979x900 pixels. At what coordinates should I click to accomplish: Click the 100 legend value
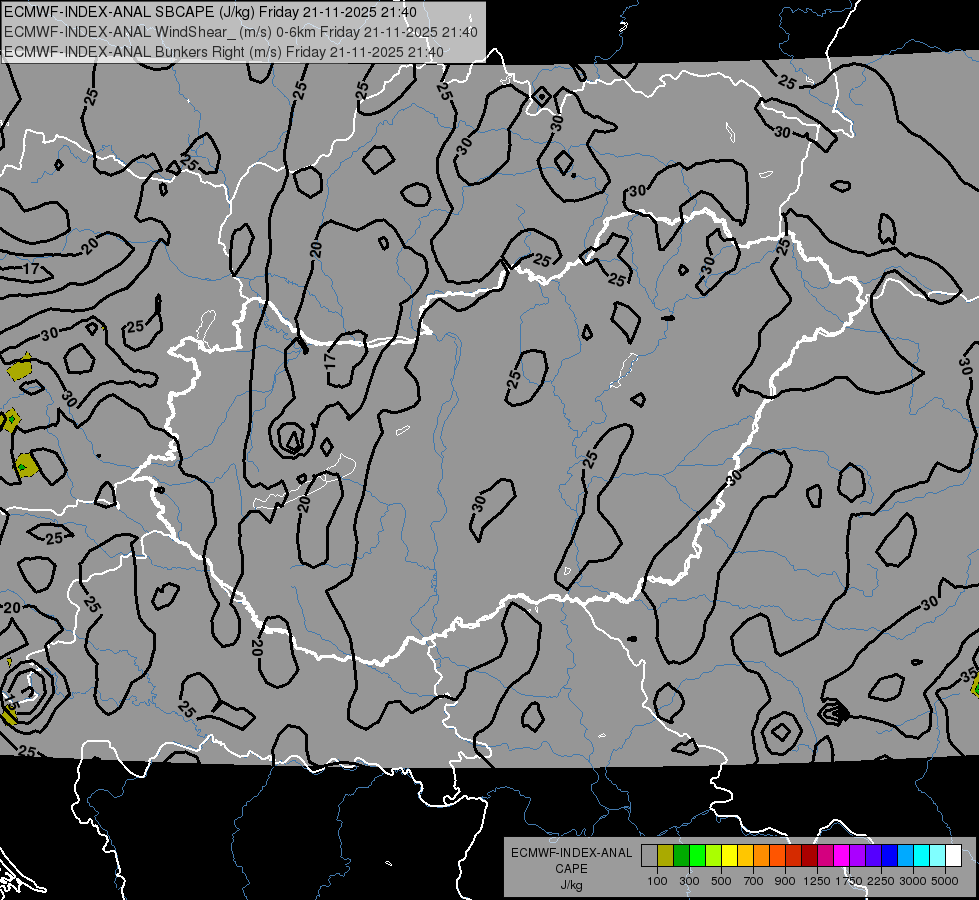tap(657, 881)
